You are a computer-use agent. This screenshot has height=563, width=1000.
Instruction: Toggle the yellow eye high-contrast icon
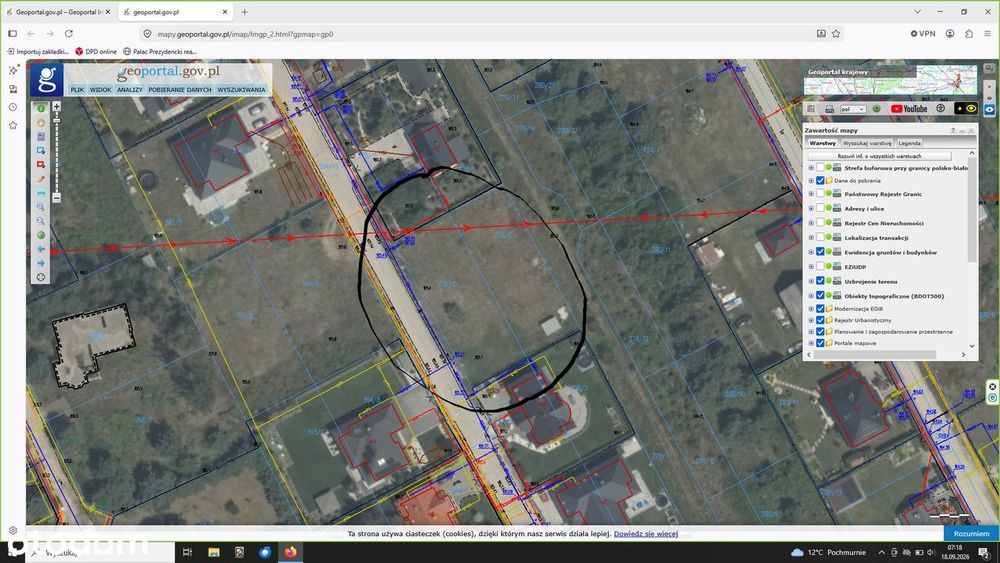(966, 109)
